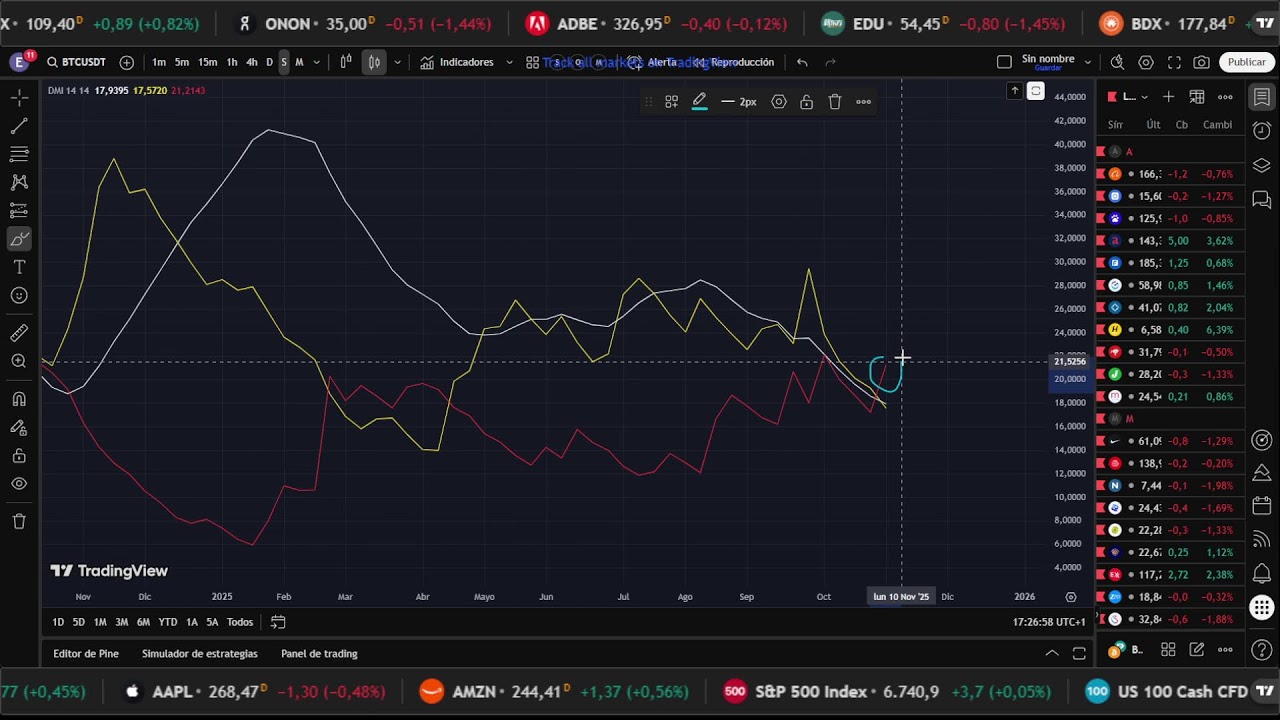The image size is (1280, 720).
Task: Select the 6M date range
Action: (x=143, y=622)
